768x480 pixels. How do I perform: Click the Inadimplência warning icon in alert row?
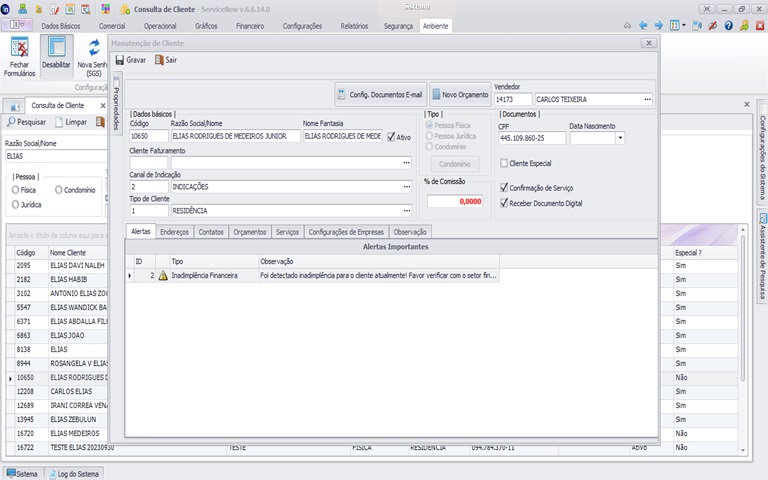click(163, 275)
